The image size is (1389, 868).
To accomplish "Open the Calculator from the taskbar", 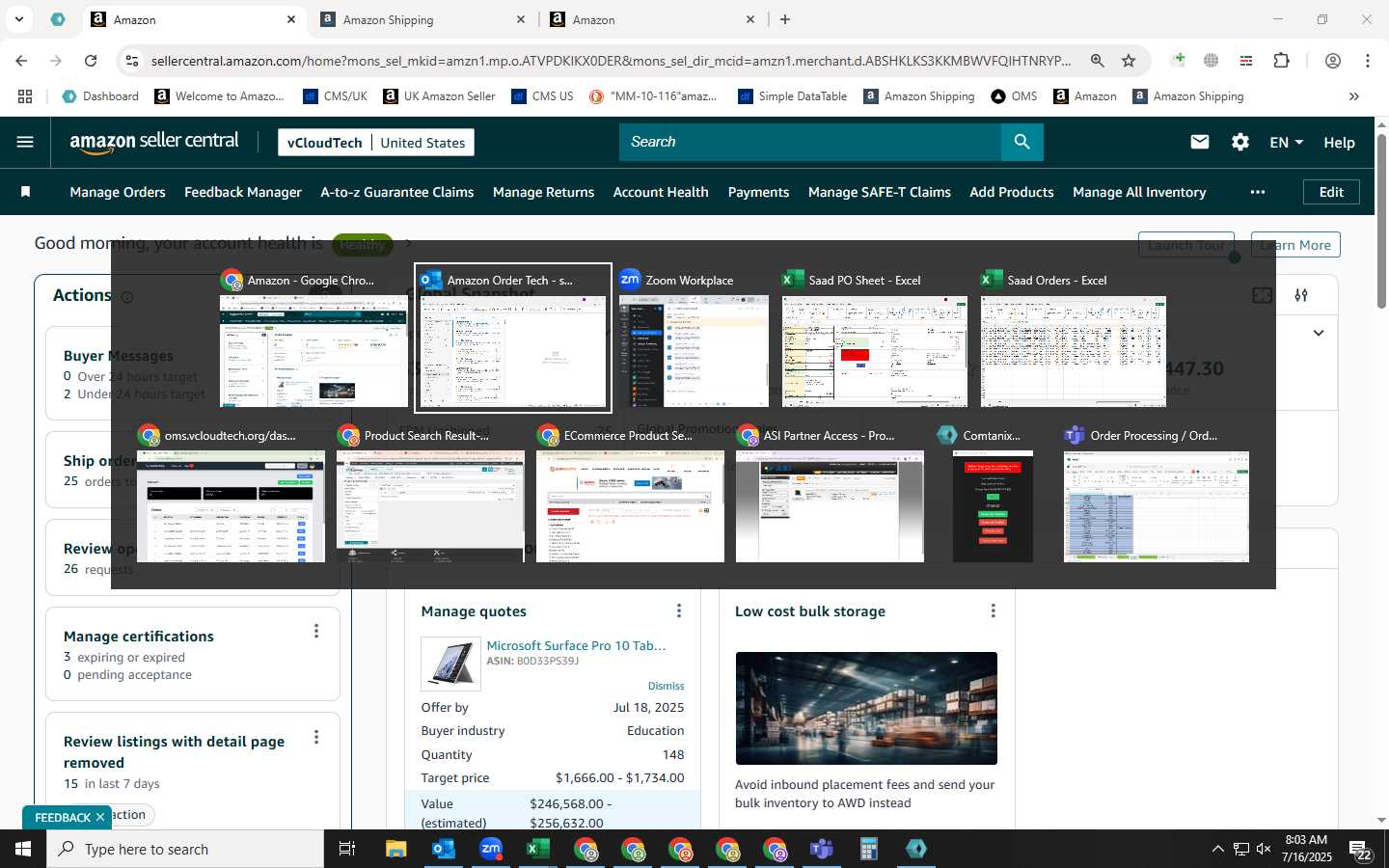I will click(868, 849).
